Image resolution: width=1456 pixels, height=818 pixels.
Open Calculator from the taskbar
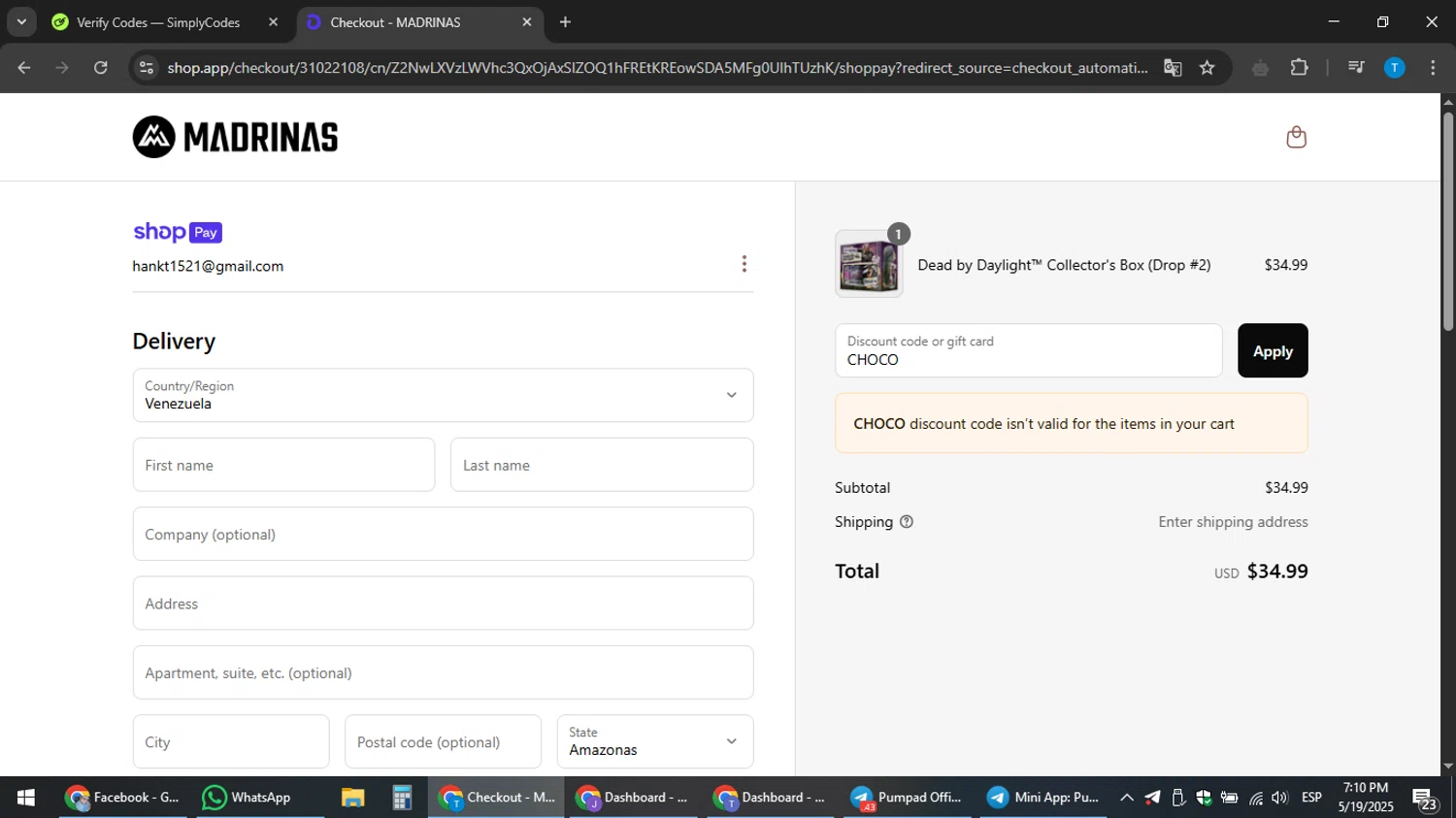402,798
